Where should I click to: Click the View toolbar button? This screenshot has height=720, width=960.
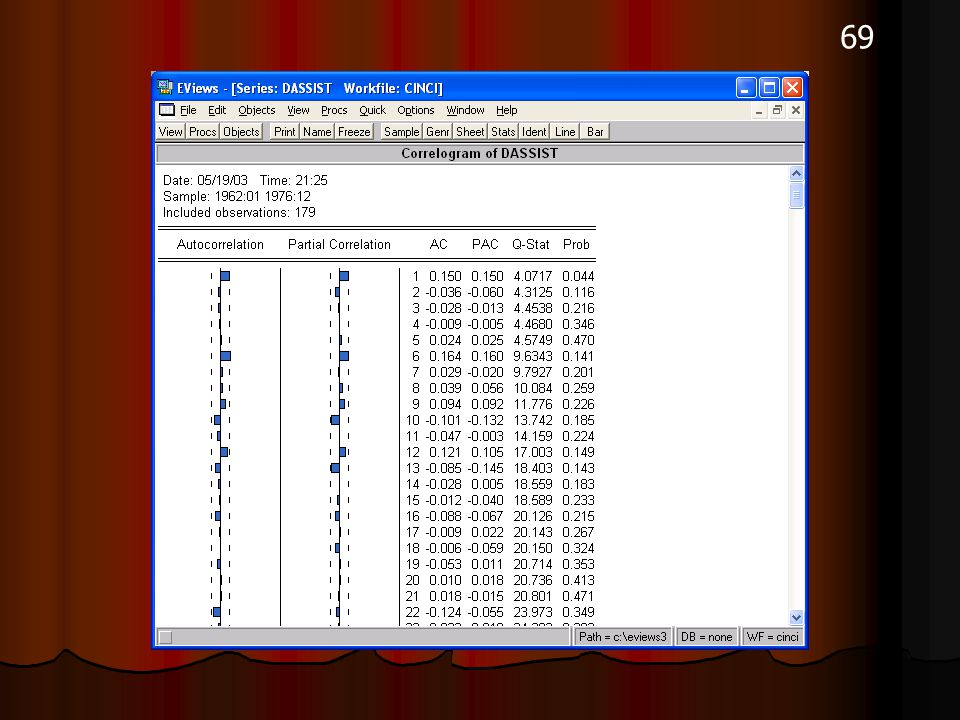click(x=171, y=132)
